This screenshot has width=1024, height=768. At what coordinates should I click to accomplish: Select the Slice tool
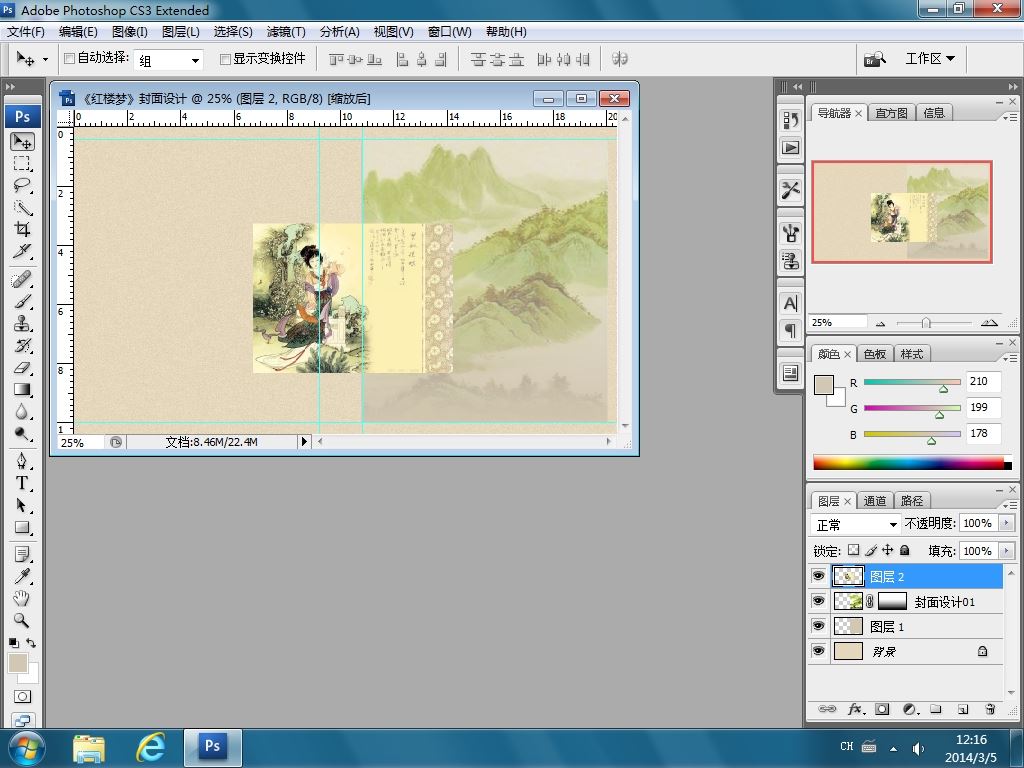tap(22, 251)
